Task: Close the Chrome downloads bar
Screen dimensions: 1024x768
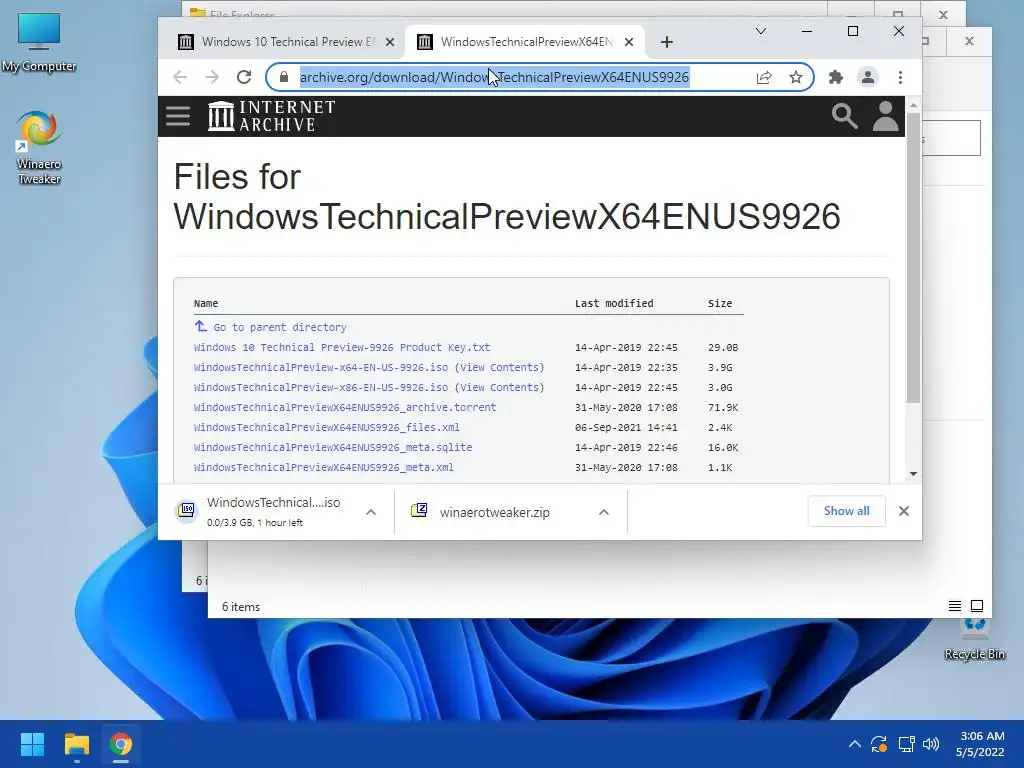Action: (x=904, y=511)
